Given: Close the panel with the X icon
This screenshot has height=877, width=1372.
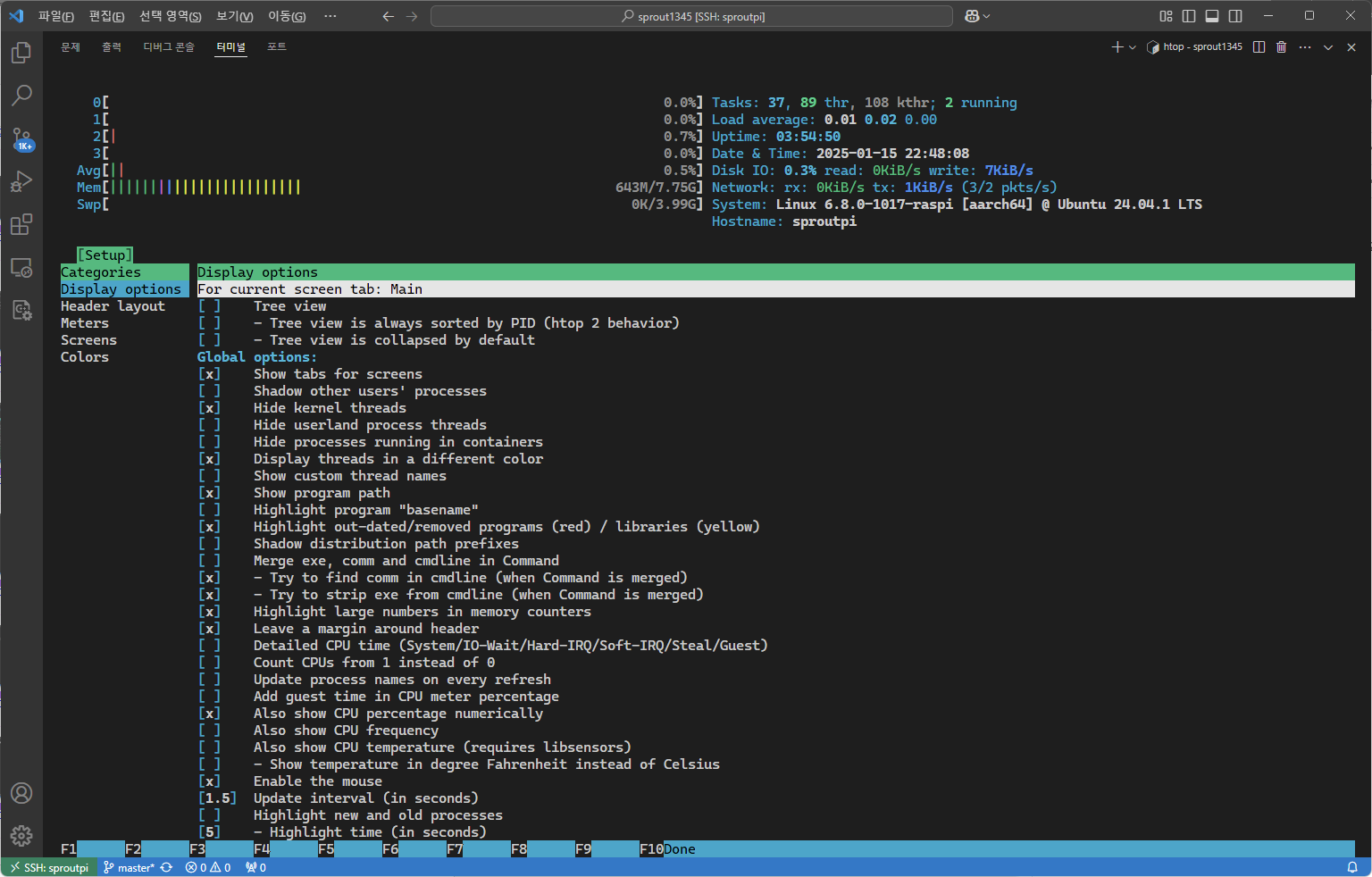Looking at the screenshot, I should pos(1351,47).
